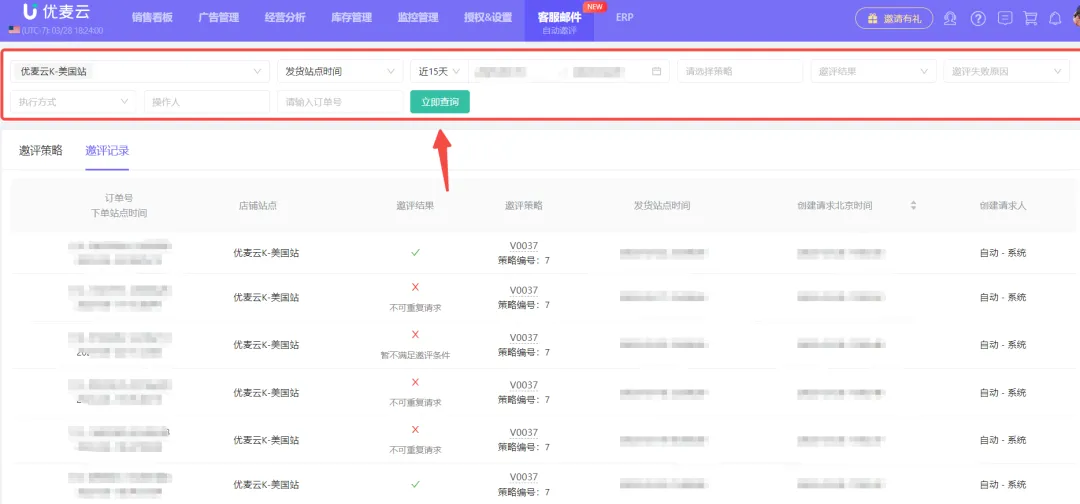
Task: Sort by 创建请求北京时间 column arrows
Action: point(913,205)
